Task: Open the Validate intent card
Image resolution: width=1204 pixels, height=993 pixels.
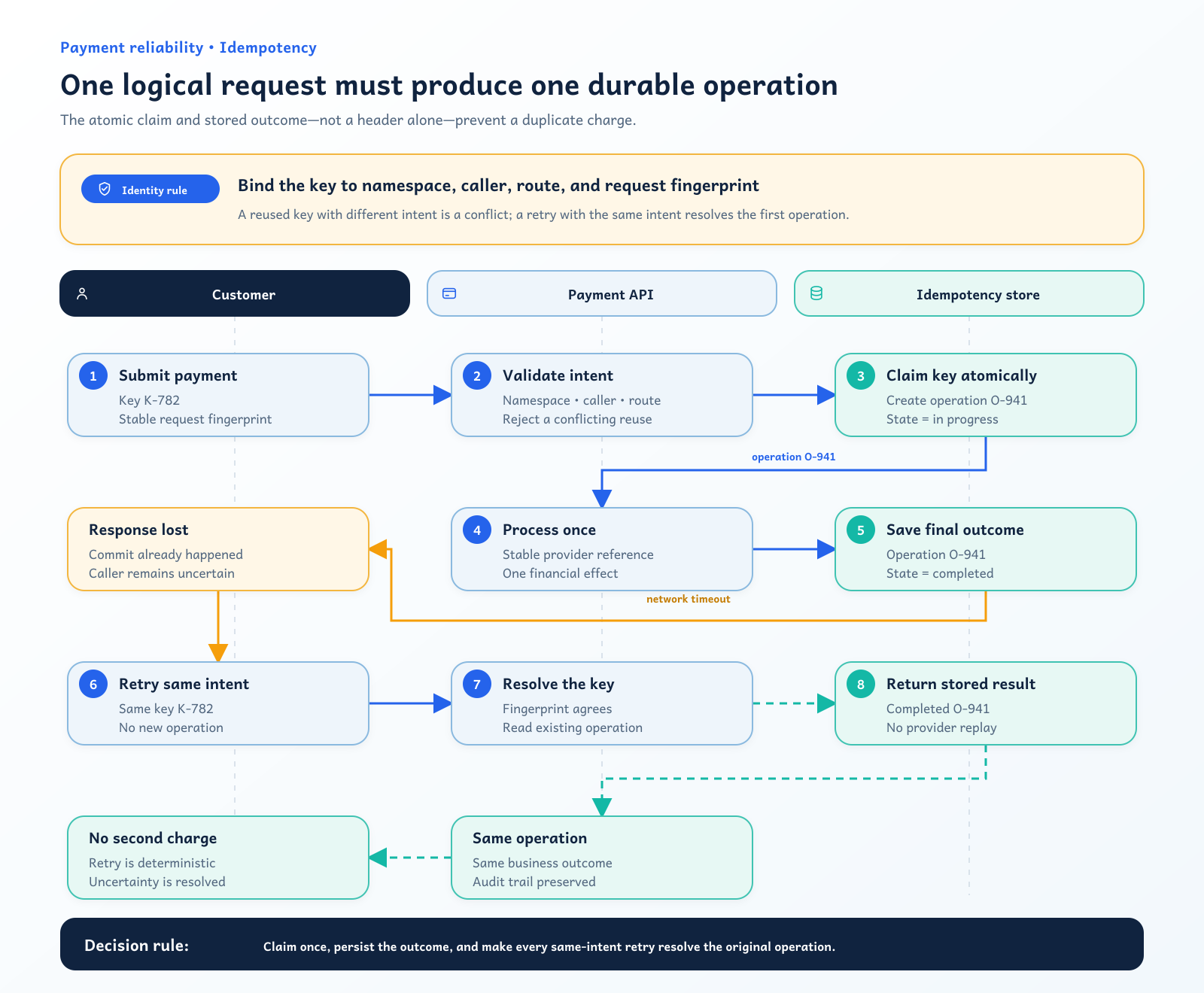Action: click(602, 395)
